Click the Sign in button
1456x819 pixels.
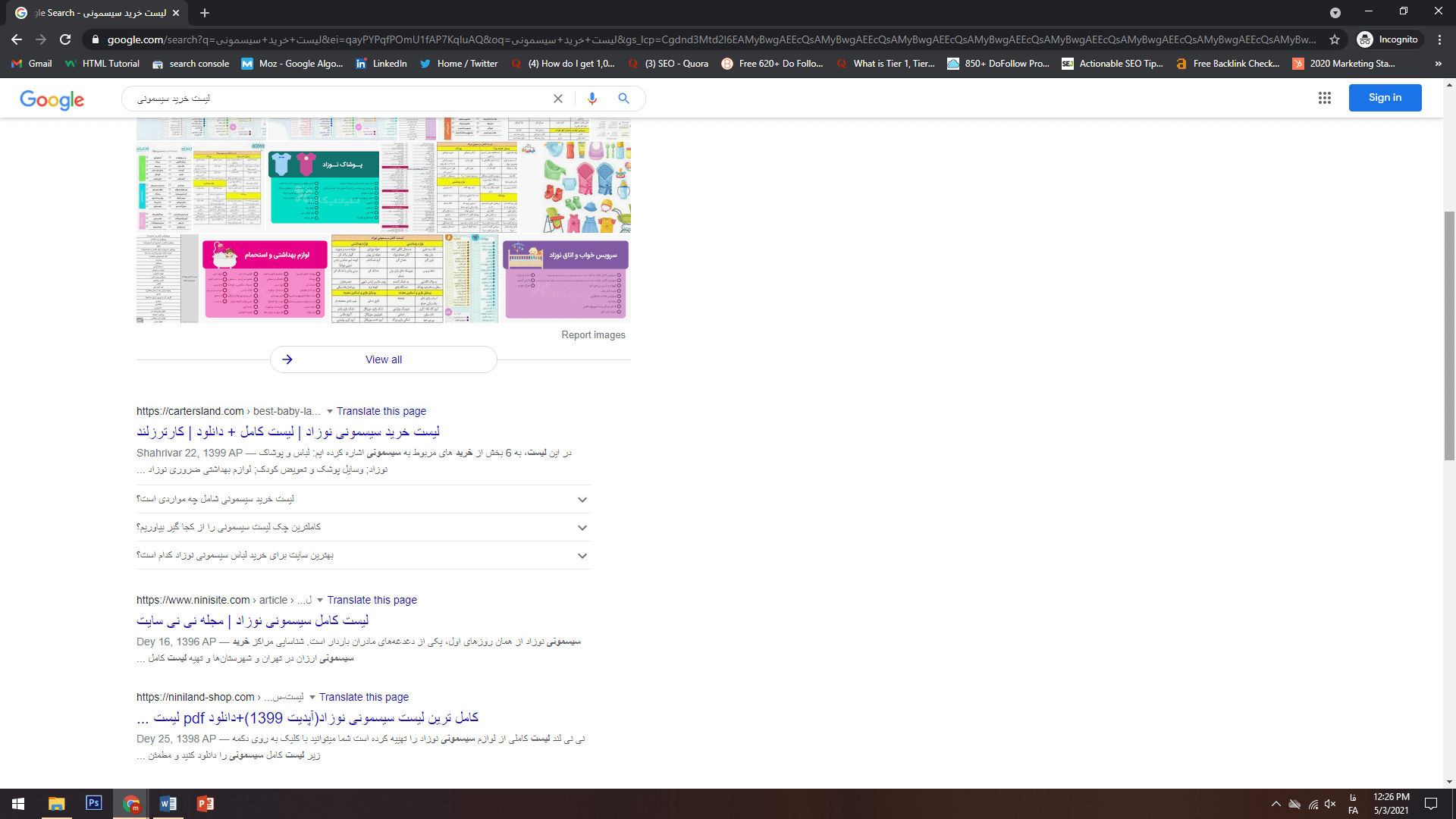(x=1385, y=98)
